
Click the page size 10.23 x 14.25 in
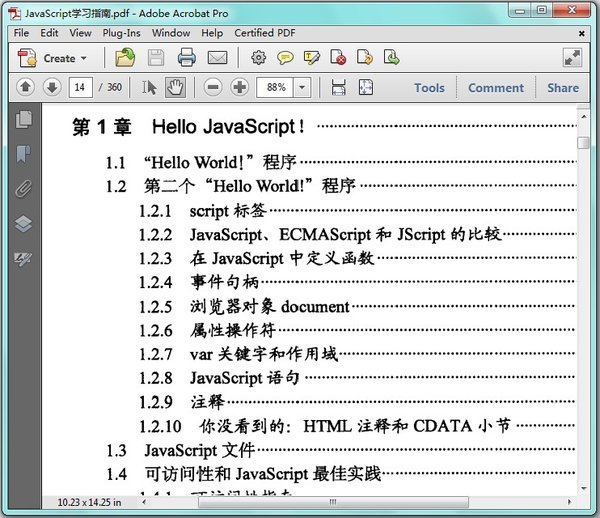pos(89,502)
